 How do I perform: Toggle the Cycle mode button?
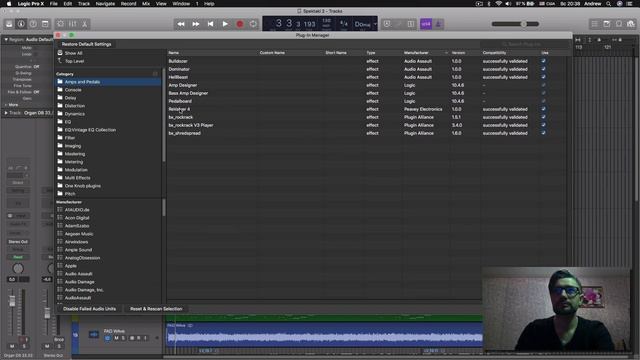click(x=253, y=24)
